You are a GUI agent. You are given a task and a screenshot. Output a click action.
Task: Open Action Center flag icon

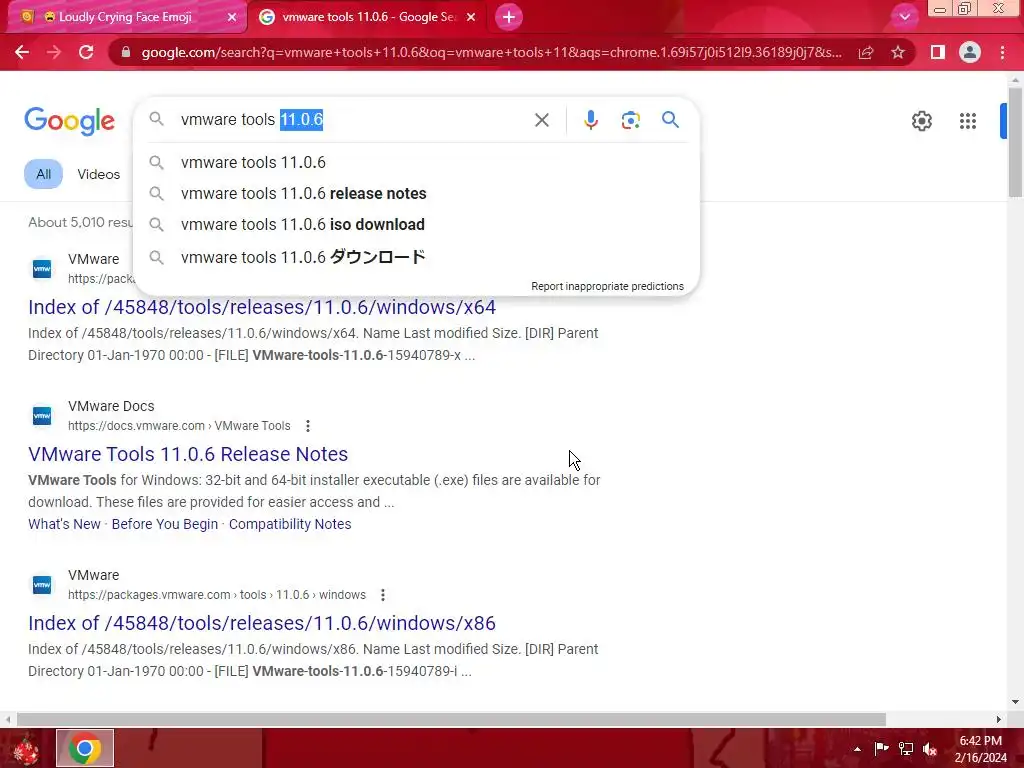[881, 748]
